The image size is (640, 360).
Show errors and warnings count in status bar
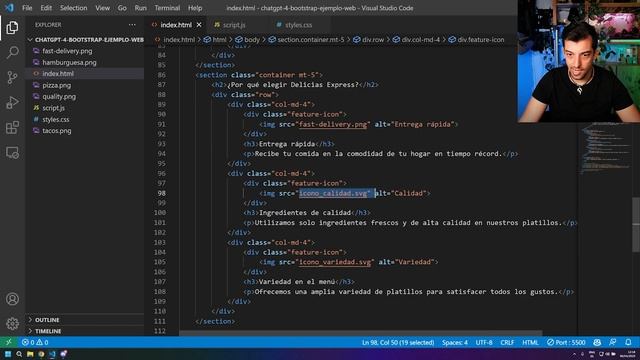35,342
